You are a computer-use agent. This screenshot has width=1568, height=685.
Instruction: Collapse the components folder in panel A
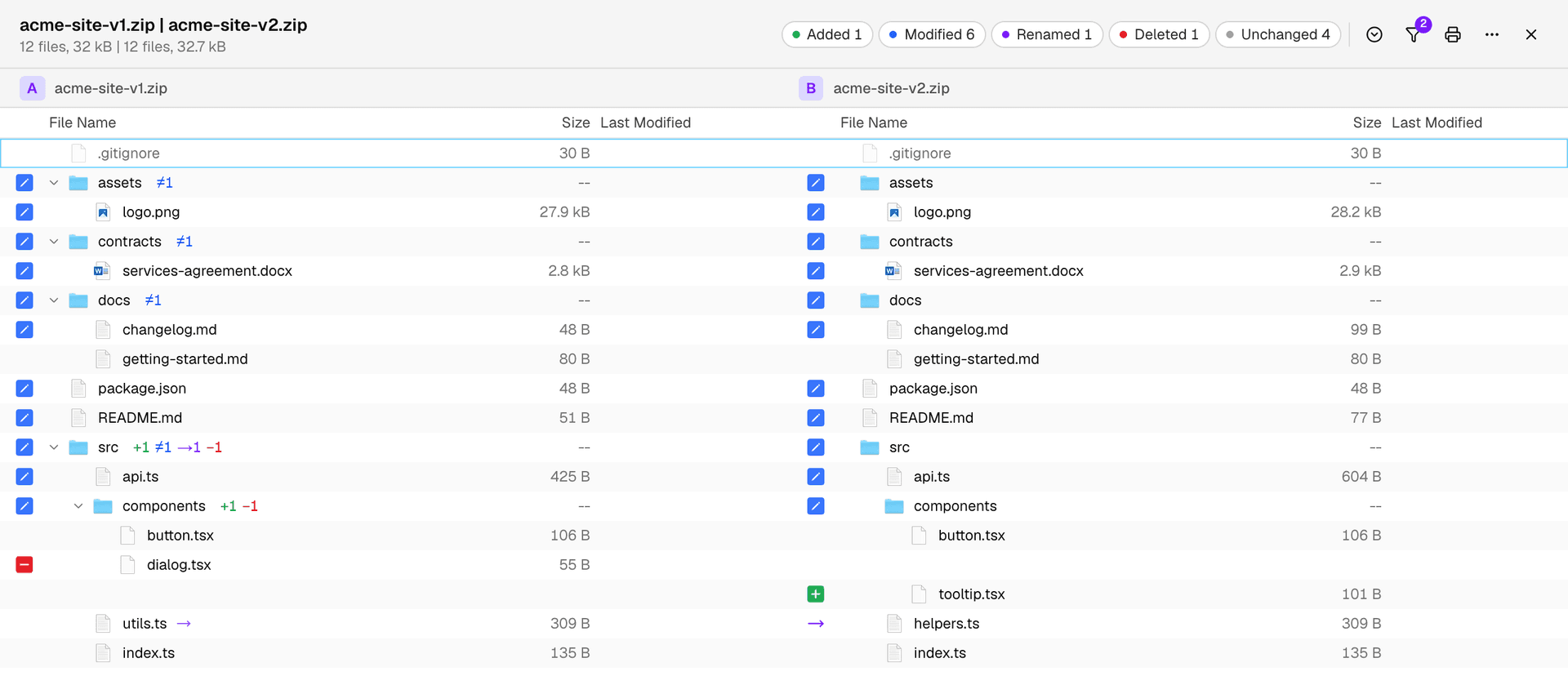pos(78,505)
